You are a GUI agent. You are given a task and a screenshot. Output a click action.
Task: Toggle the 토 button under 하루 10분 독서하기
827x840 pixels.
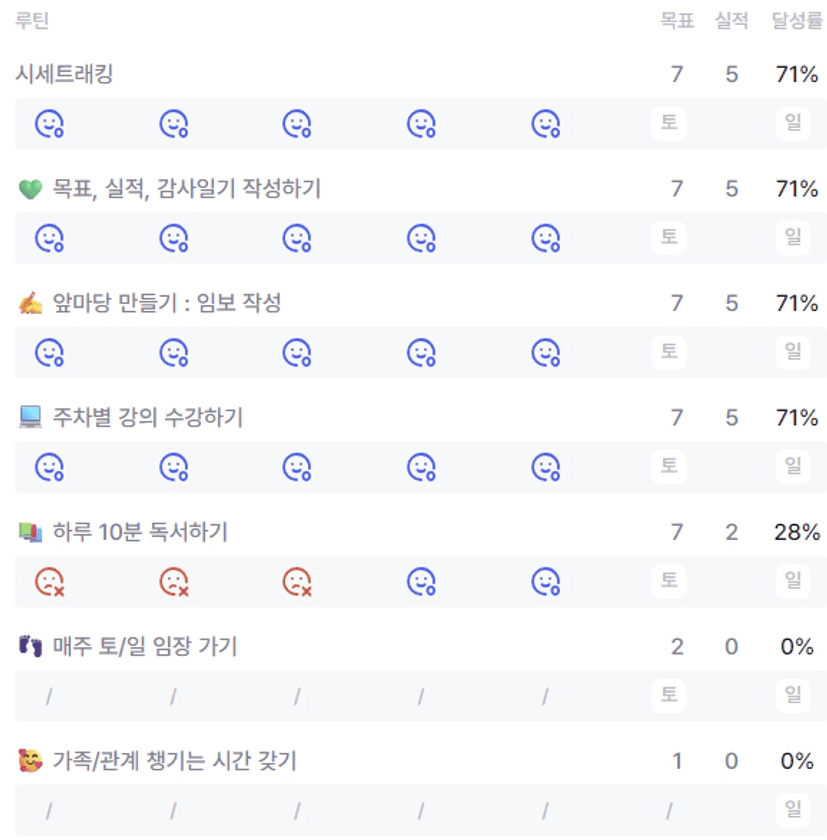668,581
